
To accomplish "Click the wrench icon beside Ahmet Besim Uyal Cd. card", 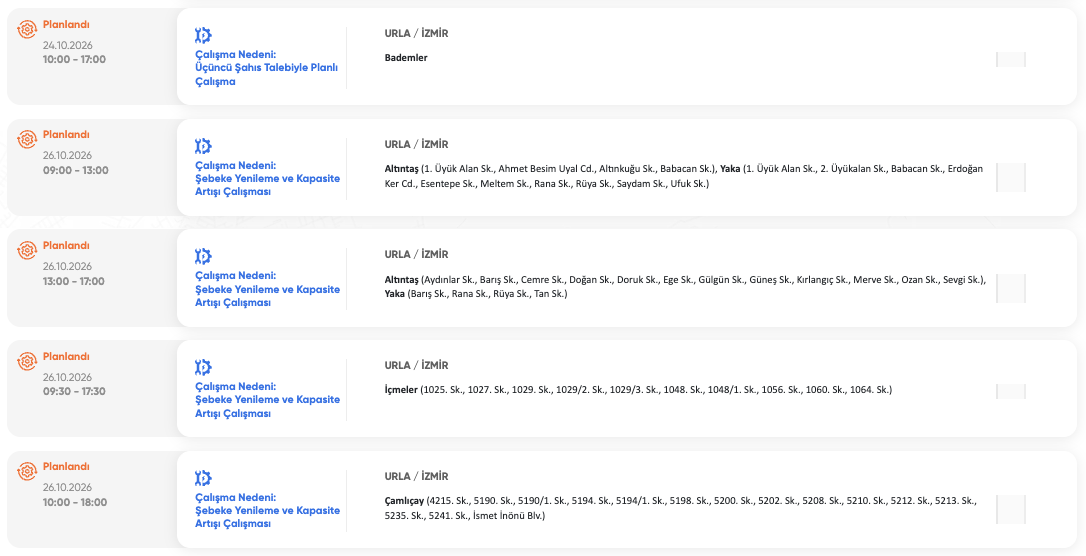I will pyautogui.click(x=203, y=146).
